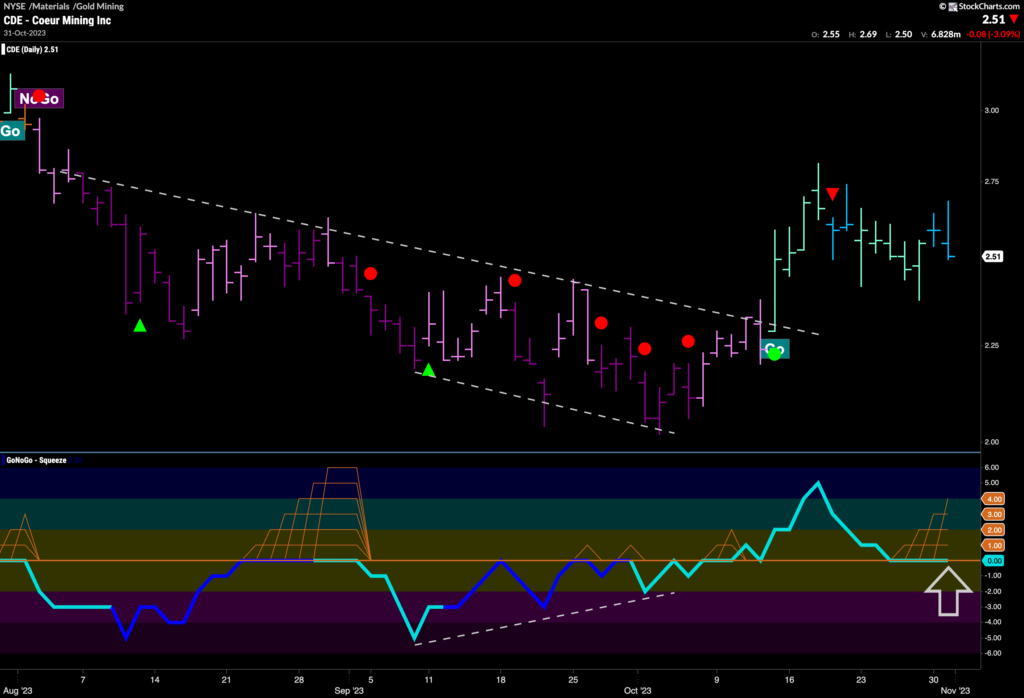Click the red dot on the NoGo label

coord(39,96)
